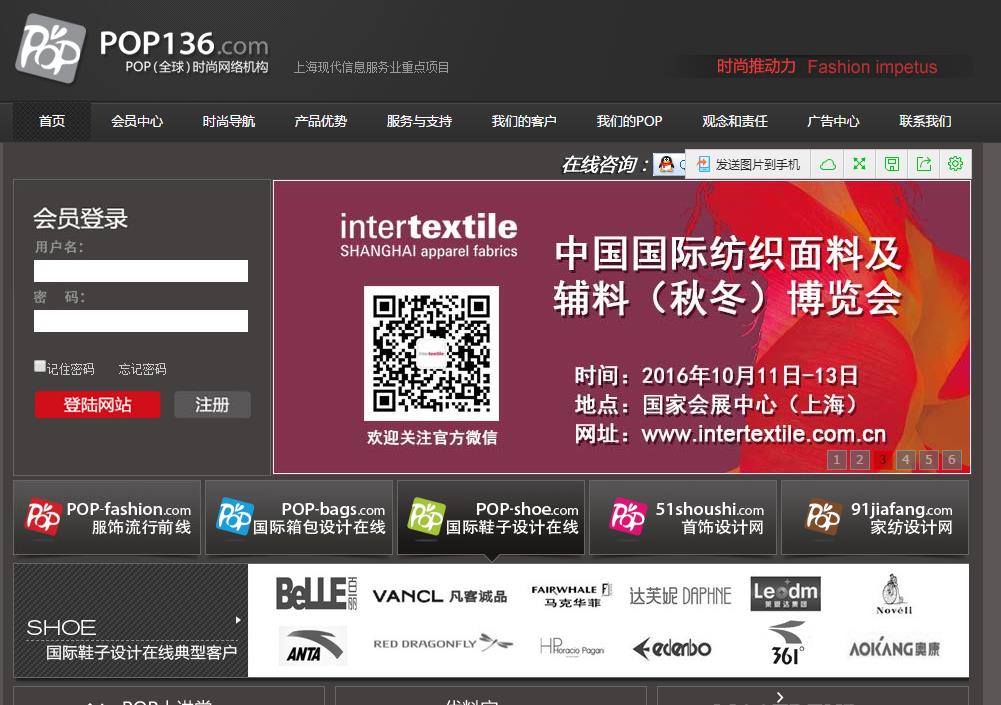
Task: Click the green share icon
Action: click(924, 164)
